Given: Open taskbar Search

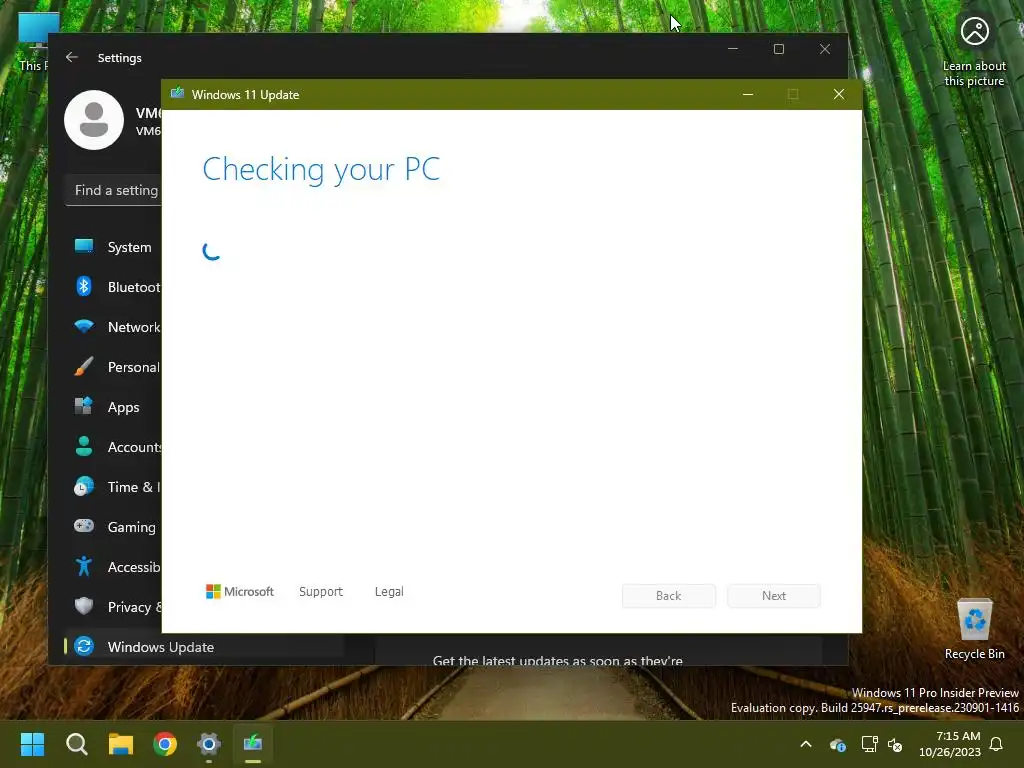Looking at the screenshot, I should (x=76, y=743).
